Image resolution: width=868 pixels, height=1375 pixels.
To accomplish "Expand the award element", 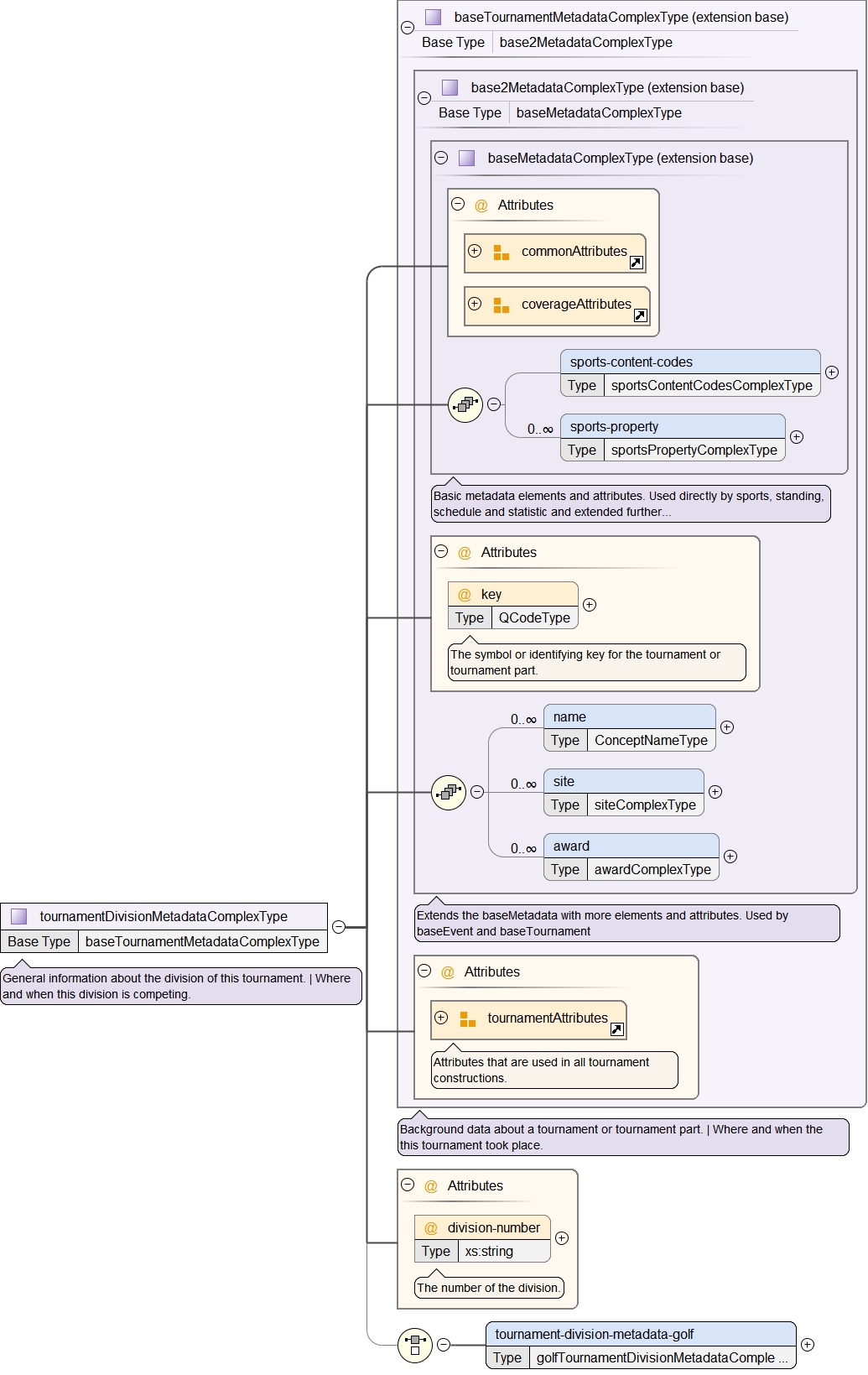I will tap(730, 857).
